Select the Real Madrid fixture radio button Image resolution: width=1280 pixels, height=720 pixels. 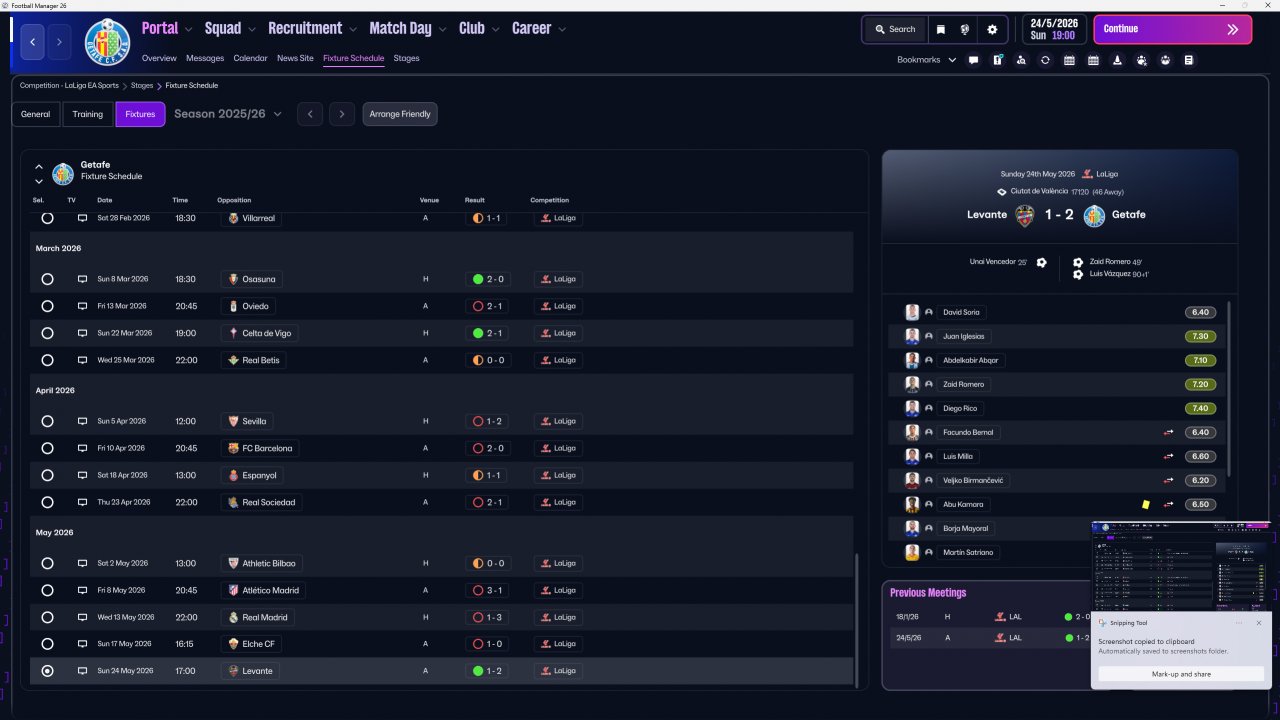pos(47,617)
